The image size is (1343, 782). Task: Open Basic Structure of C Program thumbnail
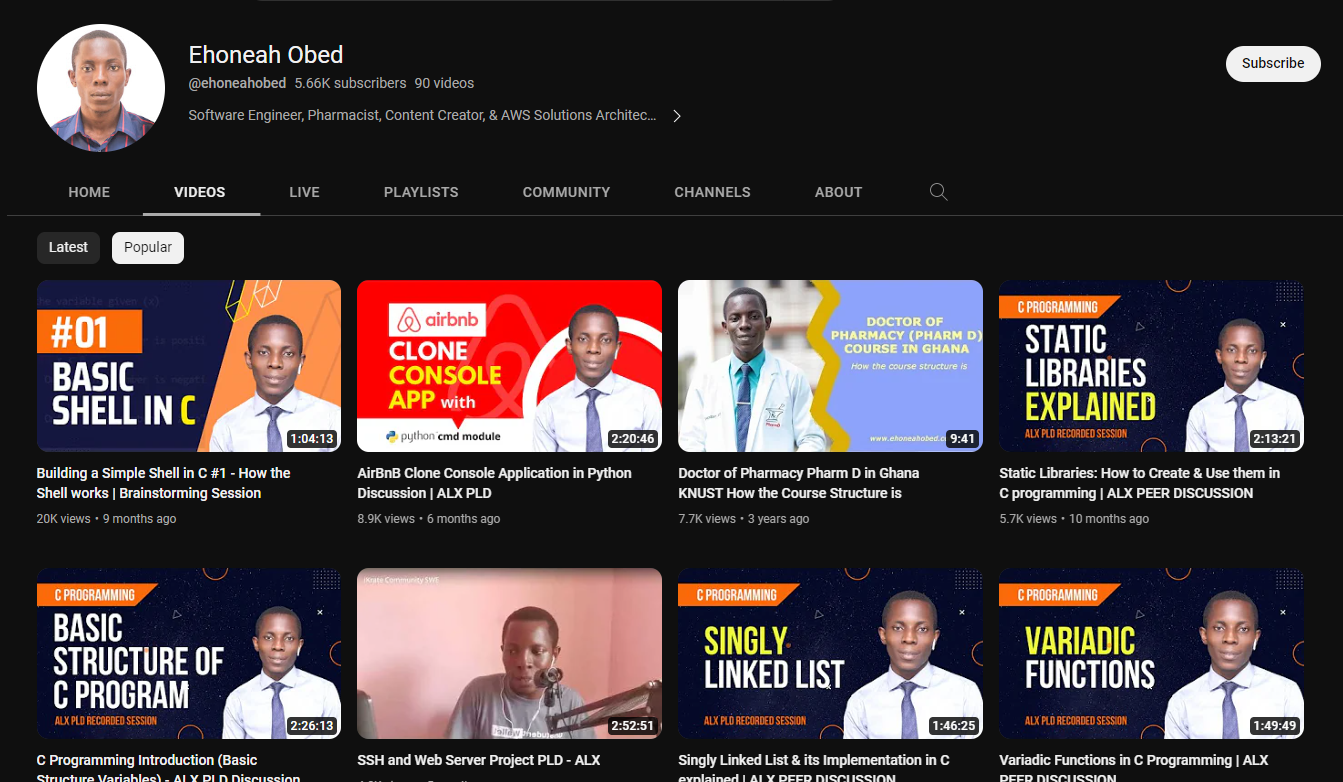tap(189, 654)
